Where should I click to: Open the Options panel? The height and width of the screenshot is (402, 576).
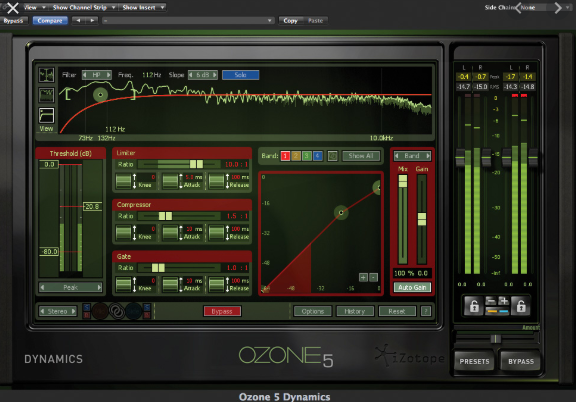pyautogui.click(x=313, y=311)
